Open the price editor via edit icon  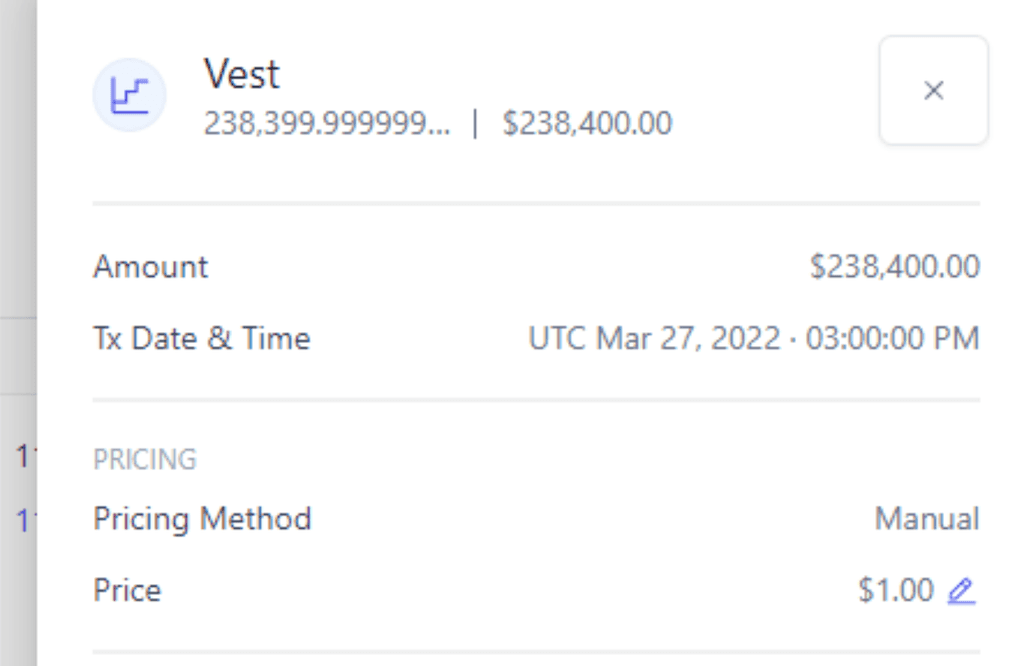click(x=959, y=591)
